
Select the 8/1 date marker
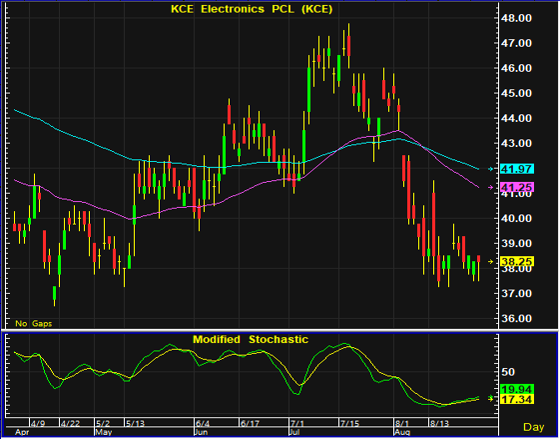[x=402, y=424]
